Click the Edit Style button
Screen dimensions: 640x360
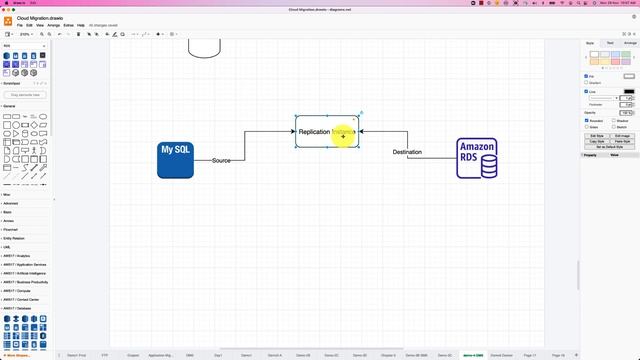(x=597, y=136)
